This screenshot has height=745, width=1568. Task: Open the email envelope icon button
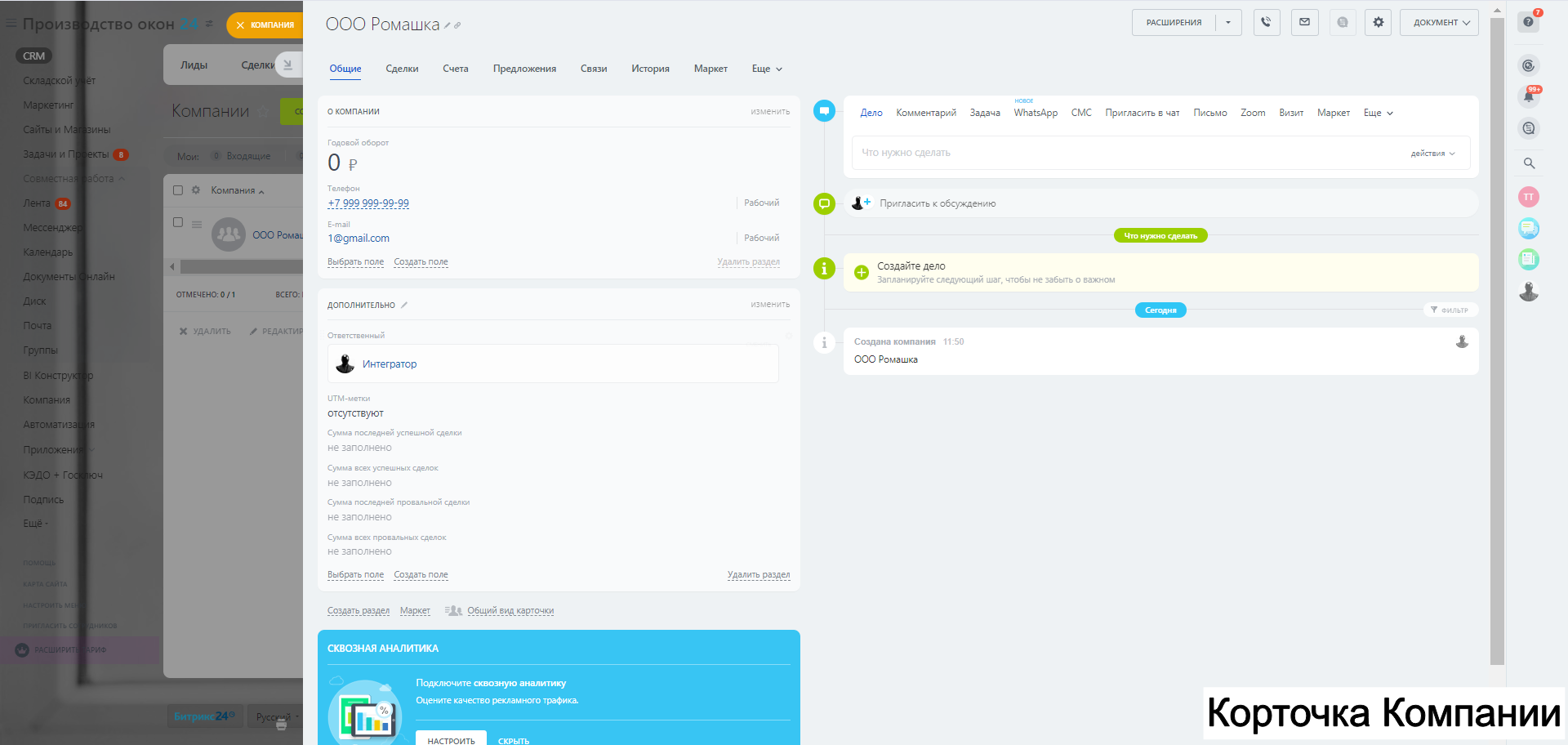point(1304,23)
